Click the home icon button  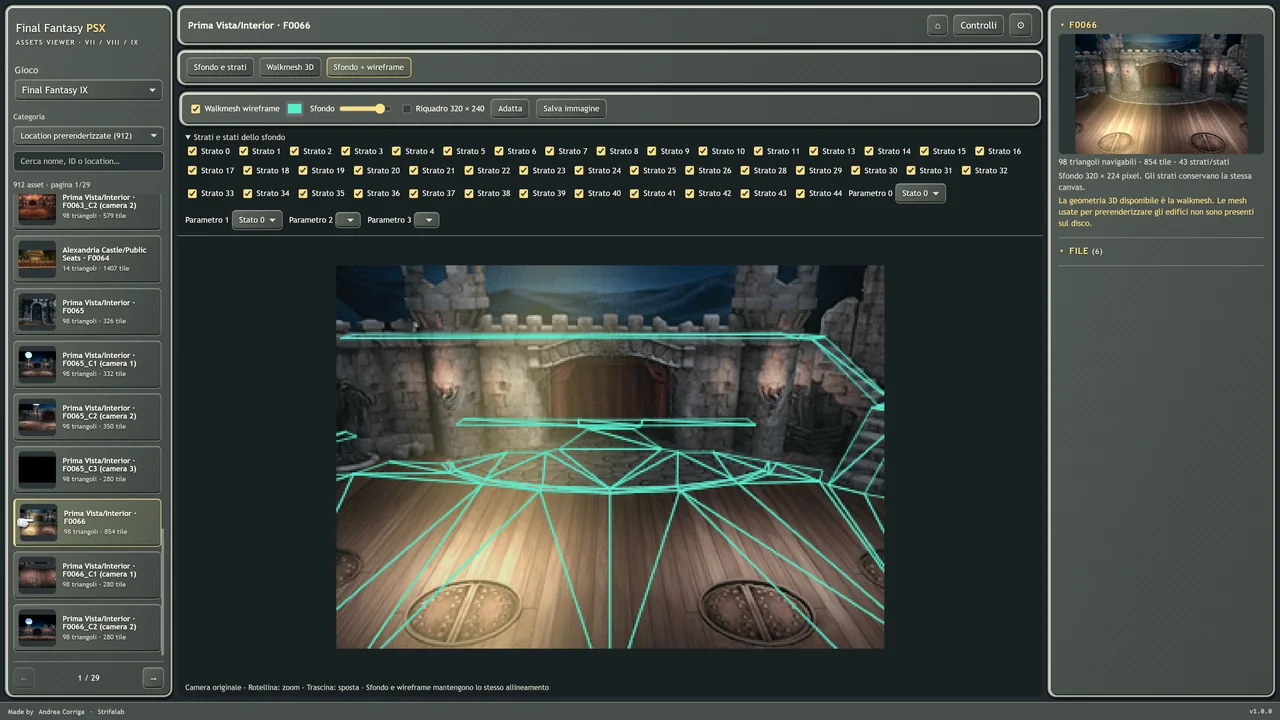[x=937, y=26]
